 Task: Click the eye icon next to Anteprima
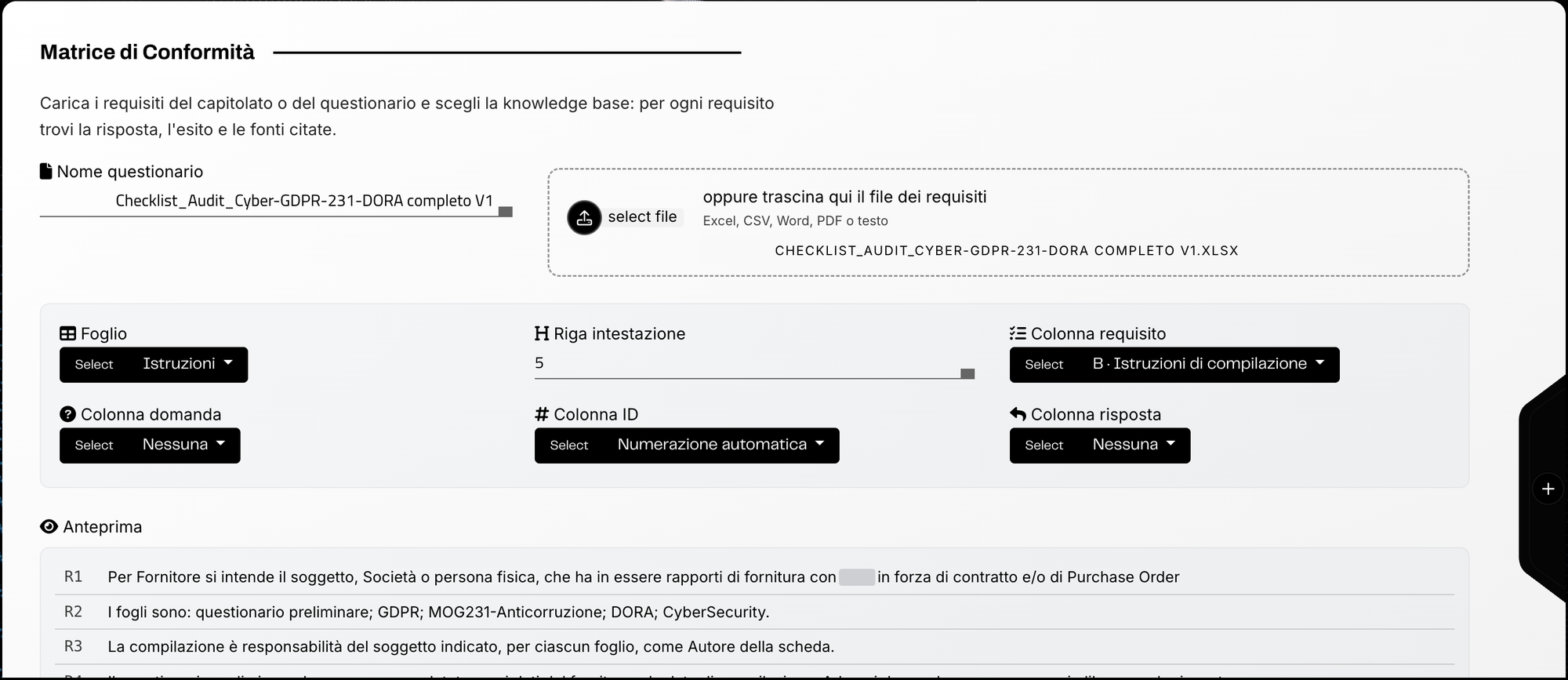(49, 527)
